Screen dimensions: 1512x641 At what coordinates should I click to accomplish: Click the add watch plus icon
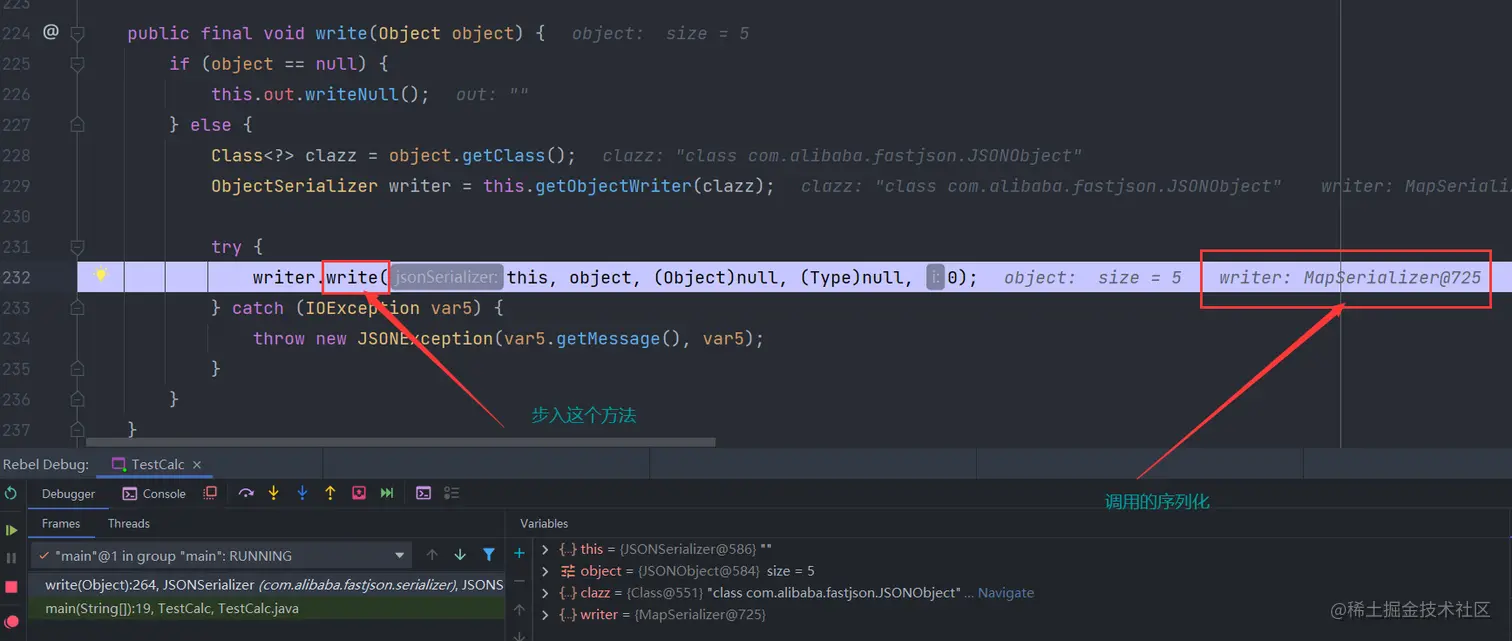519,553
